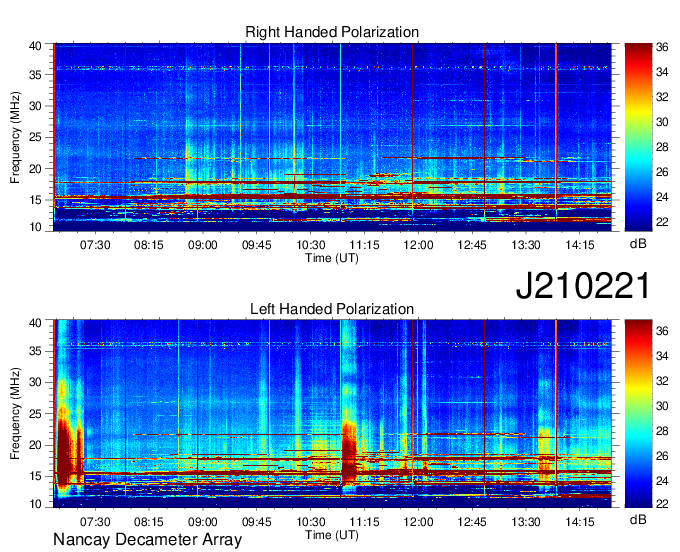
Task: Click the large red burst at start of Left Handed spectrogram
Action: click(x=65, y=451)
